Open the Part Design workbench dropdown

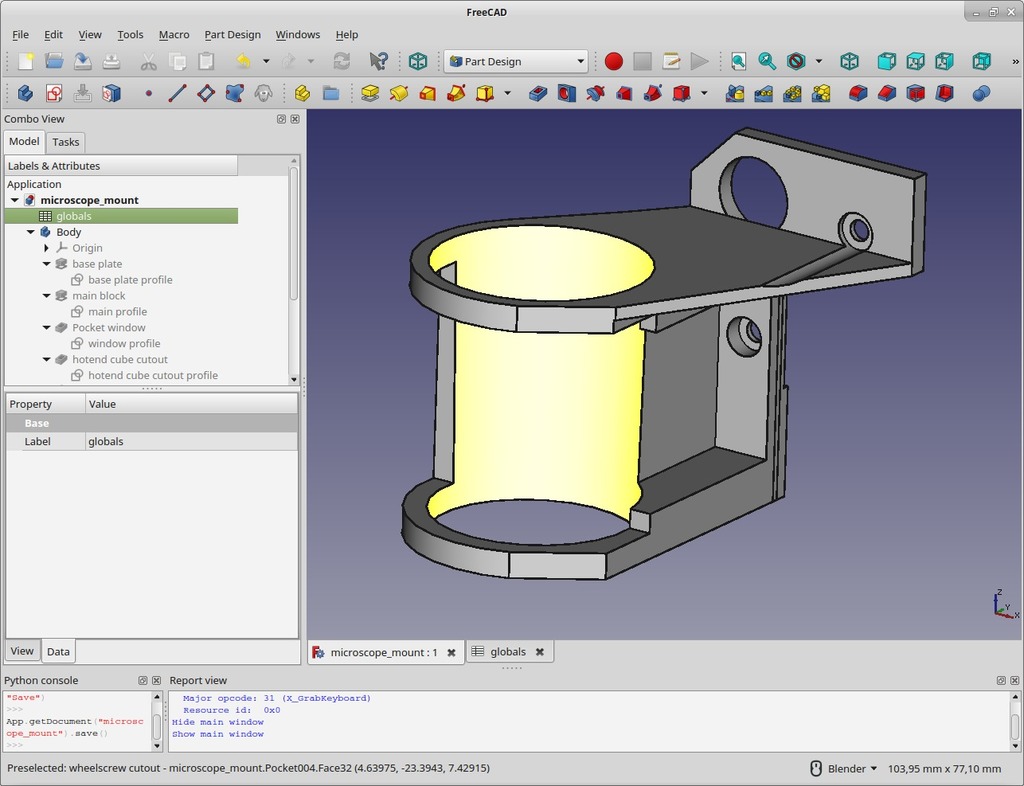click(516, 61)
